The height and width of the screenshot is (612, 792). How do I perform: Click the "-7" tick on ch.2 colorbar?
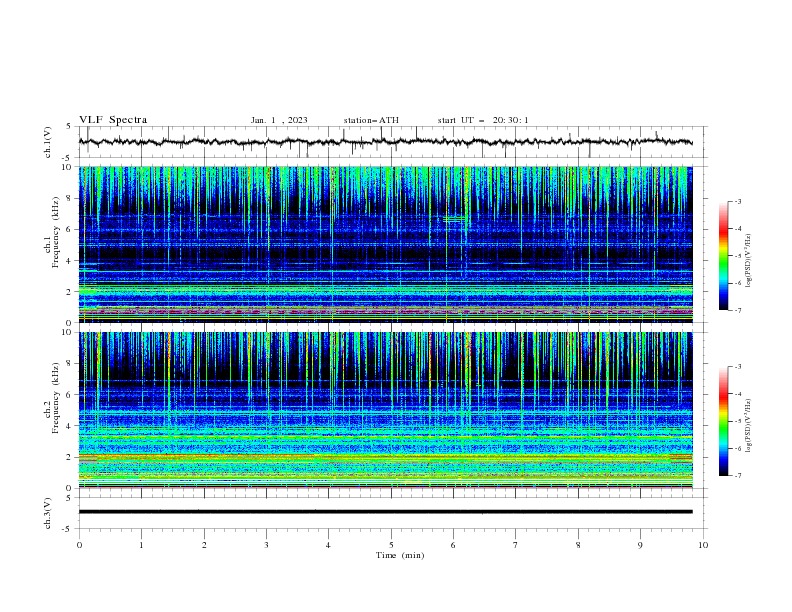pos(737,475)
